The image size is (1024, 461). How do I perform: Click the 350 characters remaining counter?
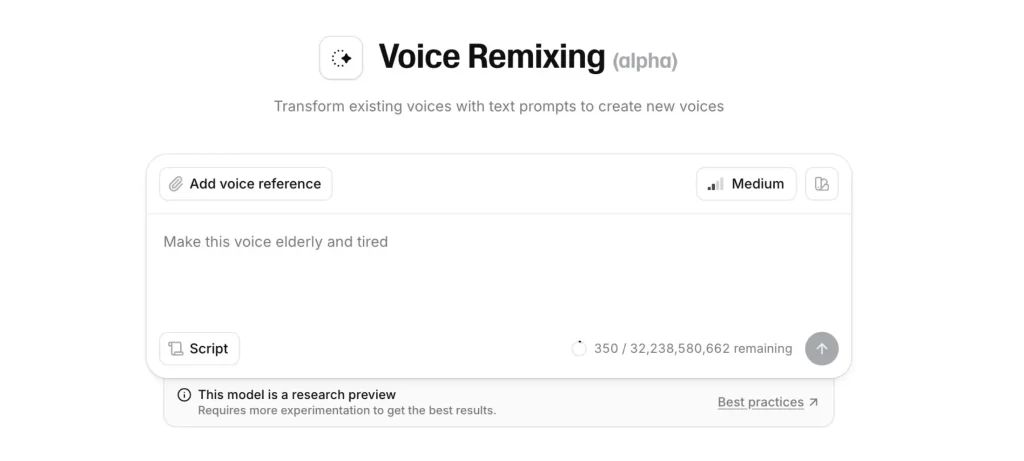tap(692, 349)
